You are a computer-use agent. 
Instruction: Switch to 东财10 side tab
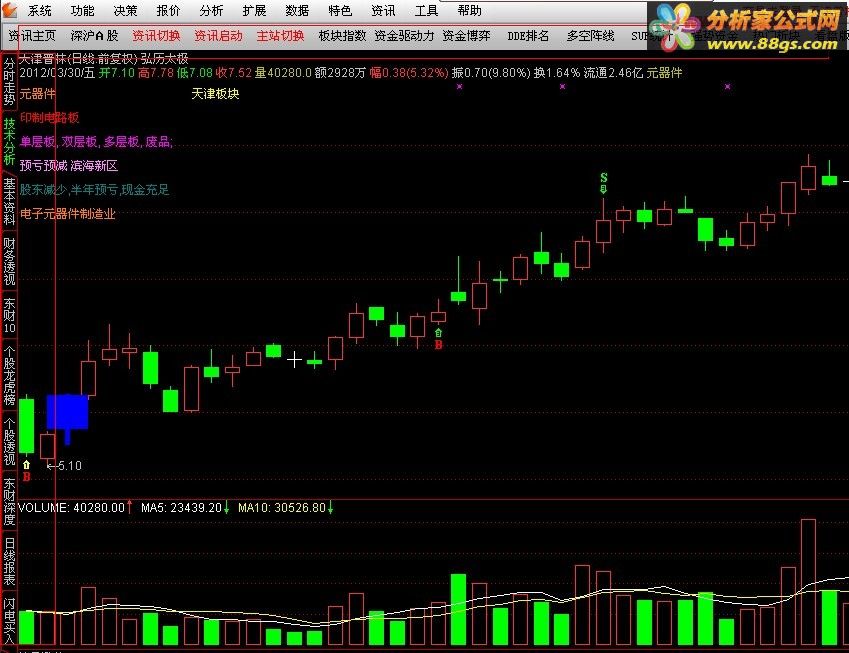[x=9, y=315]
